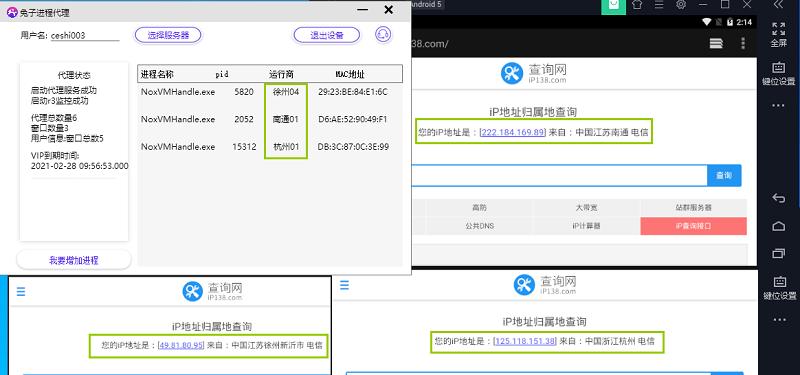The width and height of the screenshot is (800, 375).
Task: Collapse the emulator sidebar with double-chevron
Action: click(778, 5)
